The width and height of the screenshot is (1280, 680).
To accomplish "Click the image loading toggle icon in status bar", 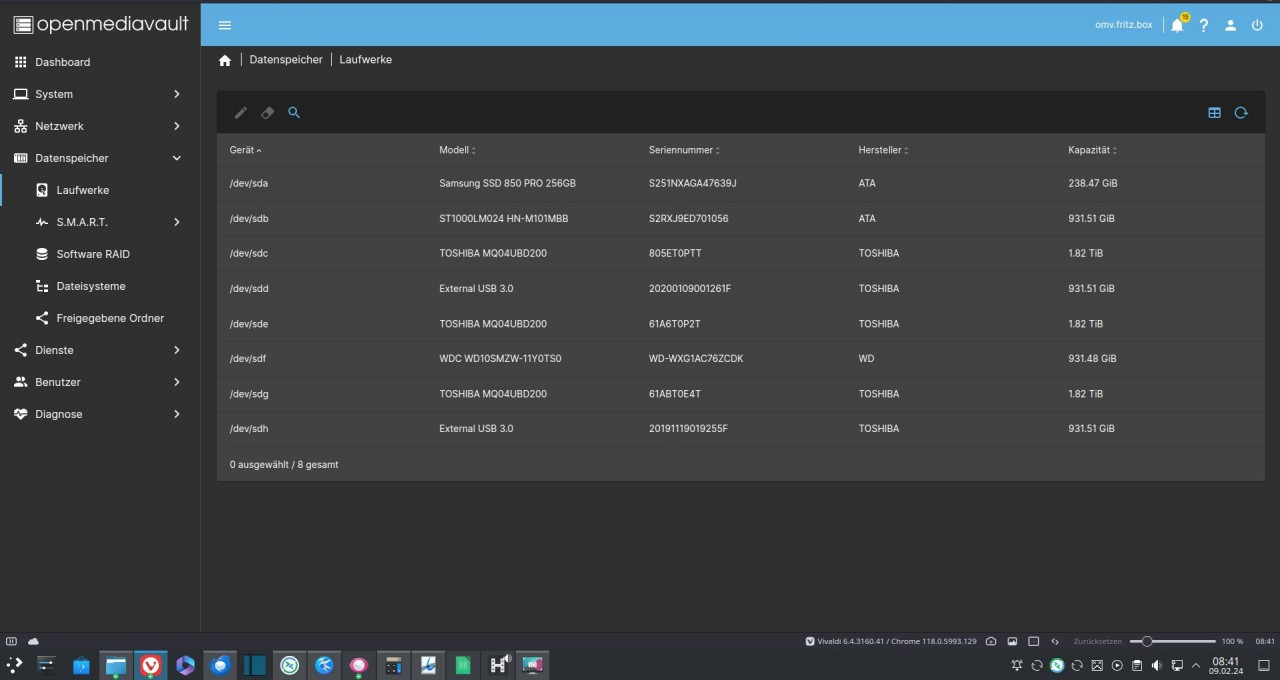I will click(x=1012, y=641).
